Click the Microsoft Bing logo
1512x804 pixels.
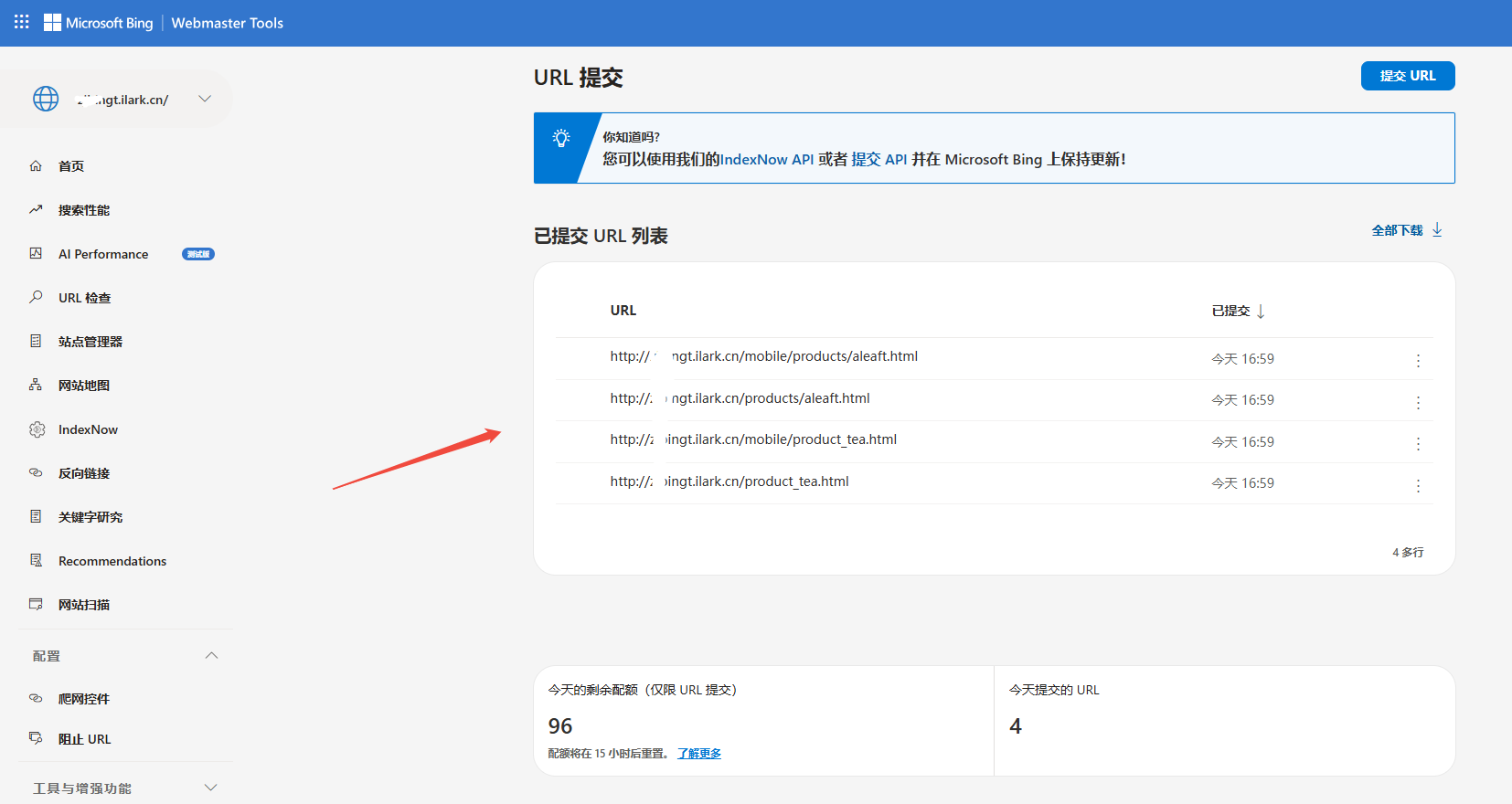99,23
